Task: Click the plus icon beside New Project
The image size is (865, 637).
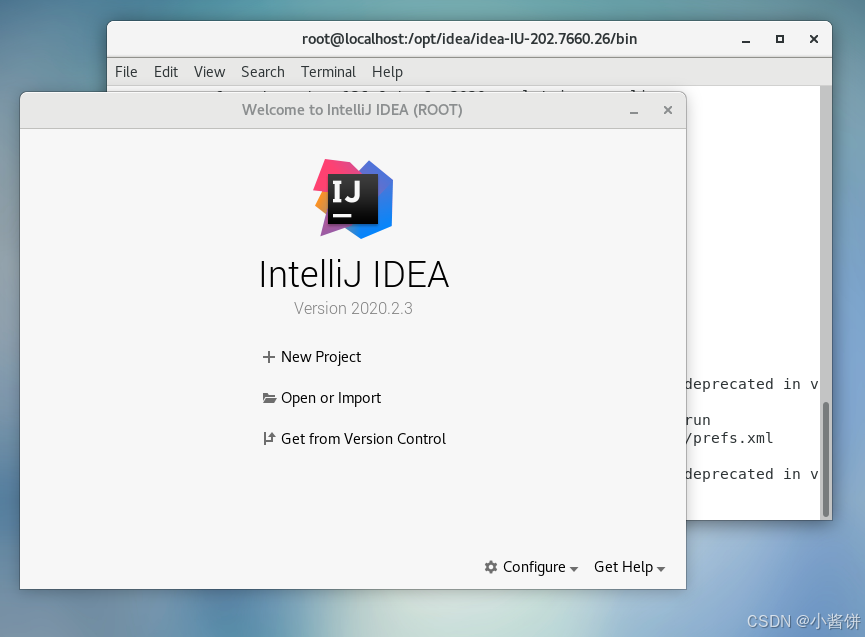Action: [269, 357]
